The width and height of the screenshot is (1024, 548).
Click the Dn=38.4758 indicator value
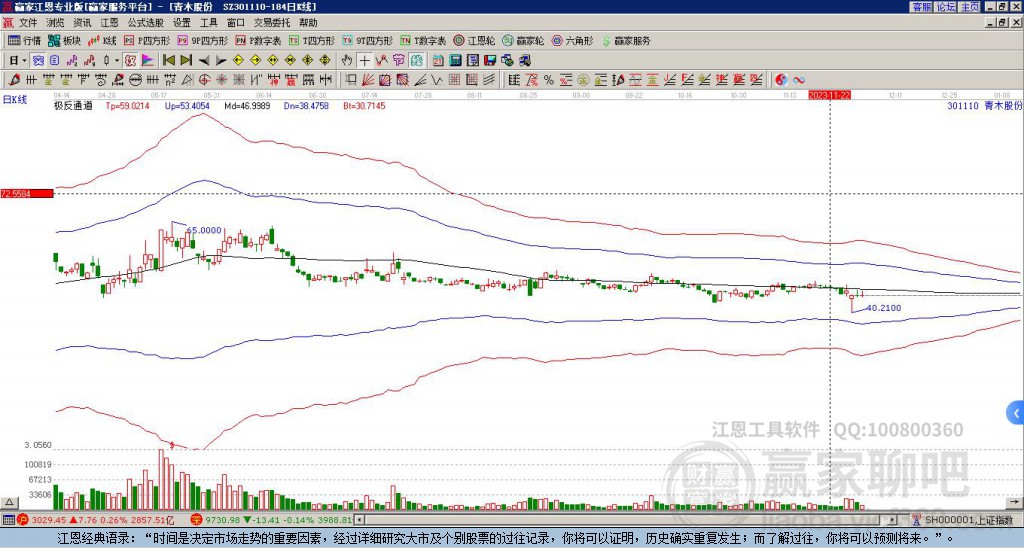306,105
